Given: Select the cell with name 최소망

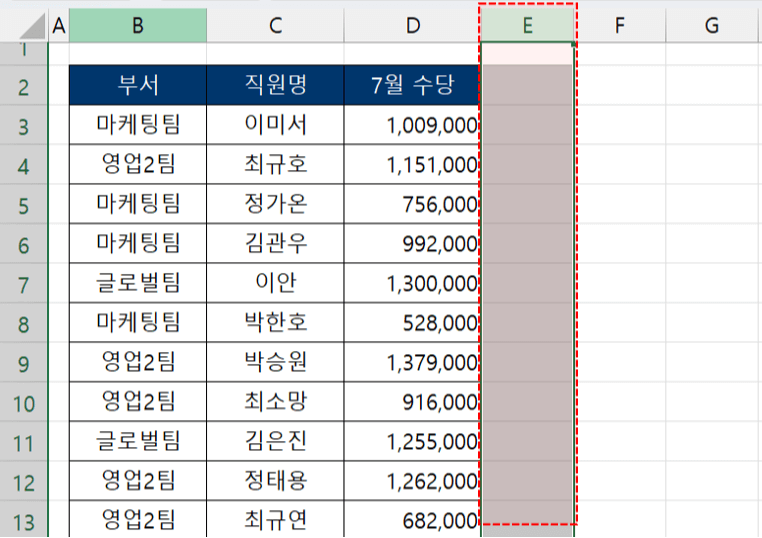Looking at the screenshot, I should click(x=275, y=402).
